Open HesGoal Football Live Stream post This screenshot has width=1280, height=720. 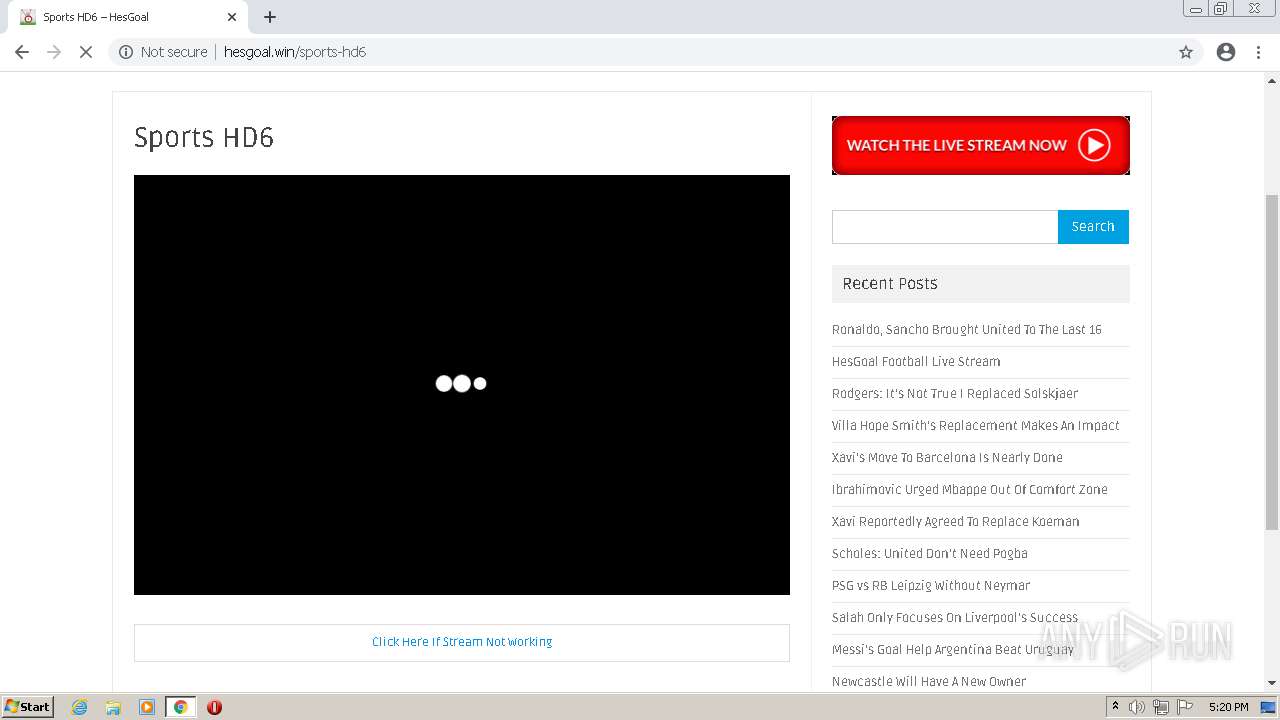916,362
